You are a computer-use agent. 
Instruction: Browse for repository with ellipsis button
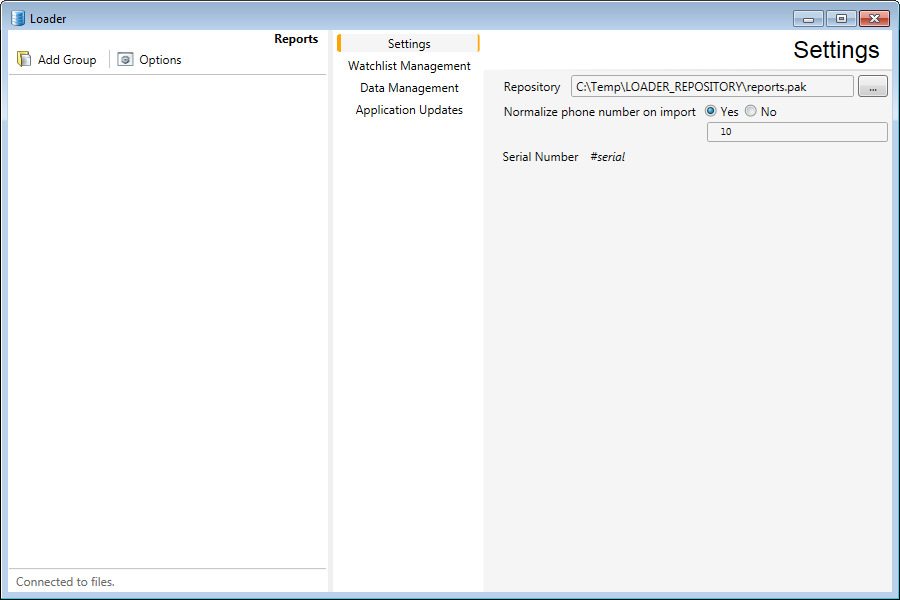(872, 87)
